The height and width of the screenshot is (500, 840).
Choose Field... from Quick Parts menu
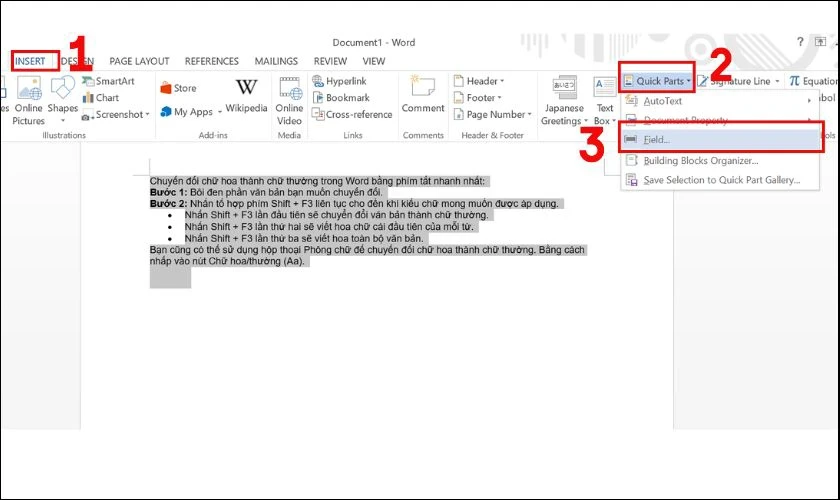point(721,139)
